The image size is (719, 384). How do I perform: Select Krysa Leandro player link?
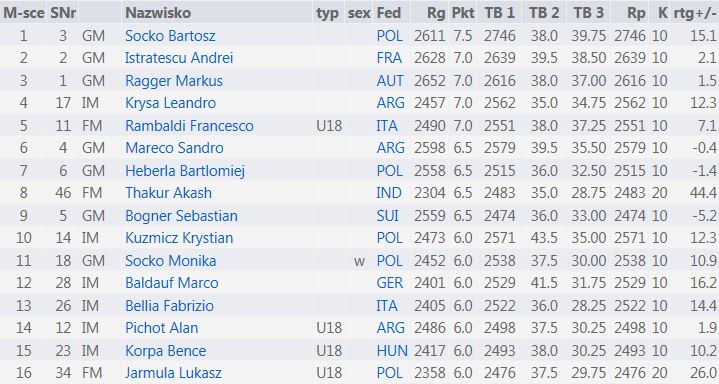(170, 103)
